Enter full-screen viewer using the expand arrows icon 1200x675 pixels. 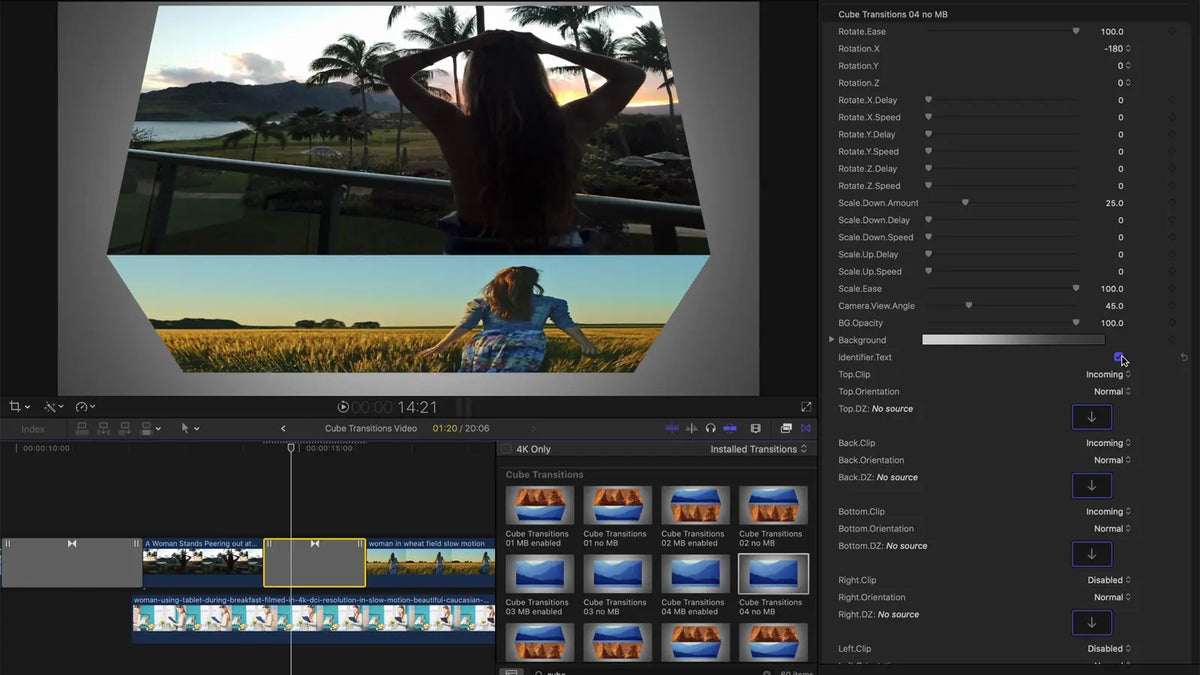[x=806, y=407]
